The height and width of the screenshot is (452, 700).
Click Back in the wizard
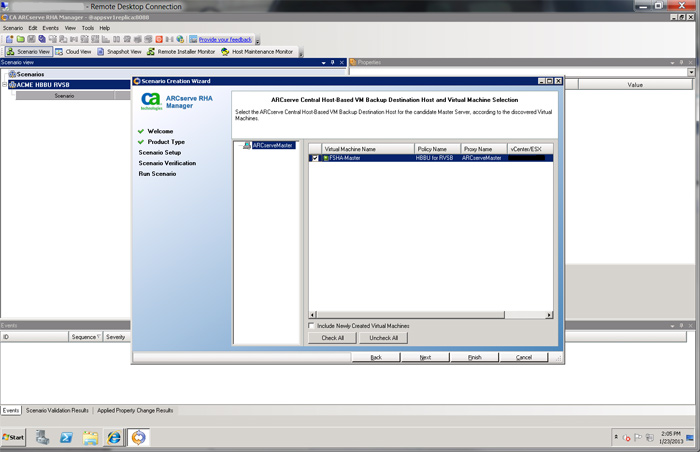pos(376,357)
